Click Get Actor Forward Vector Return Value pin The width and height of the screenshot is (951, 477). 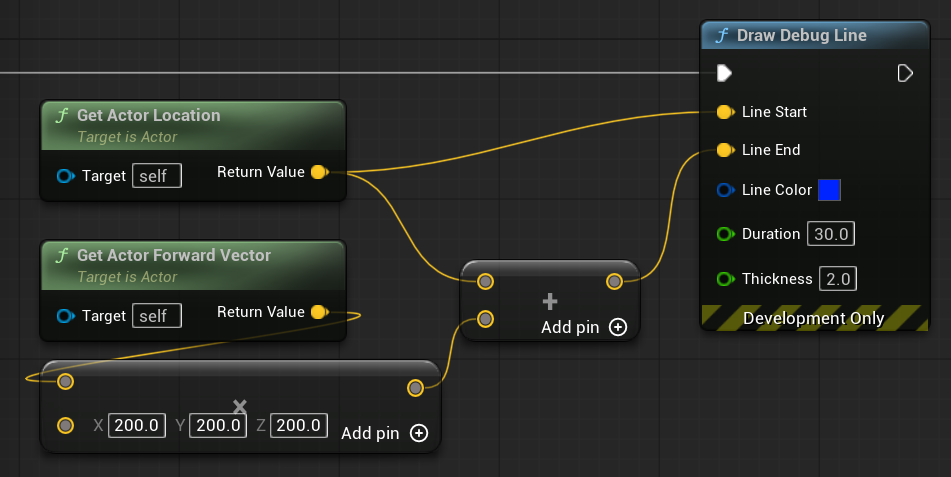click(x=318, y=312)
